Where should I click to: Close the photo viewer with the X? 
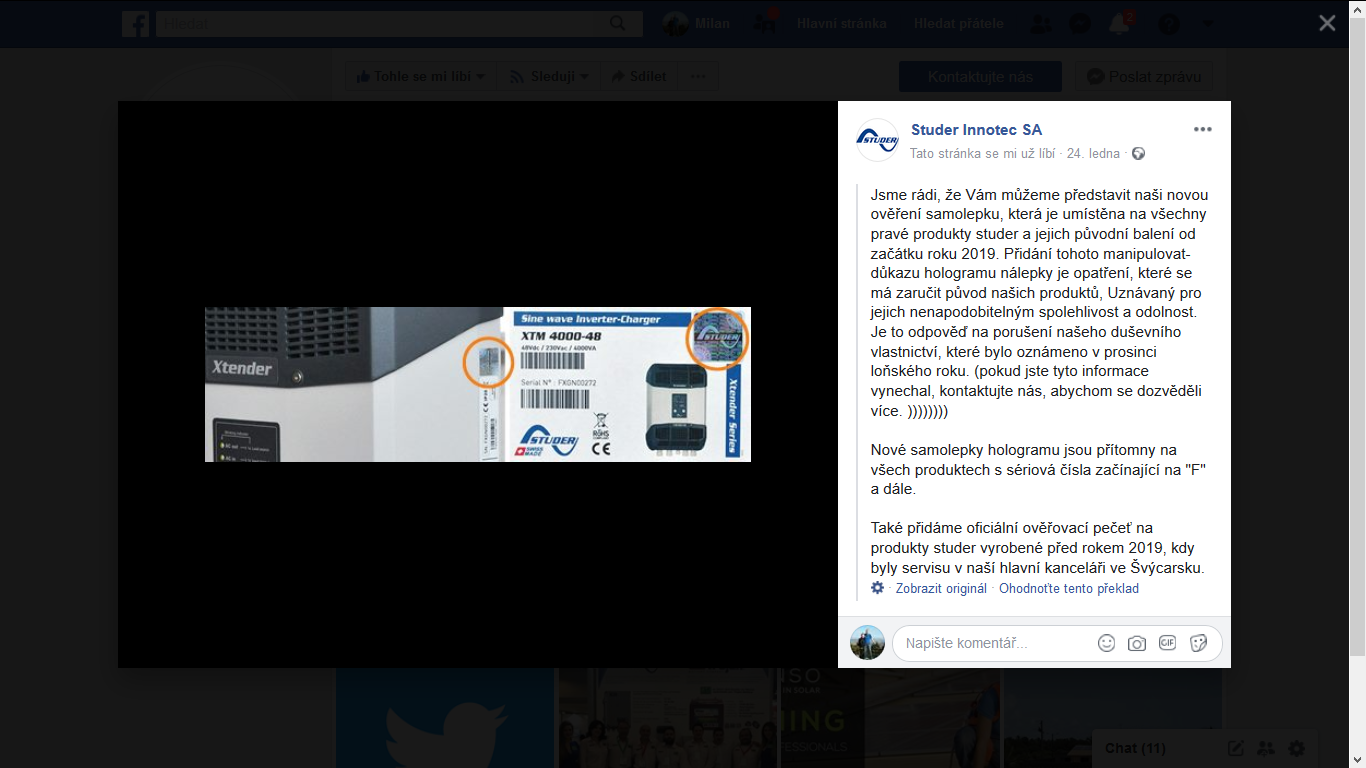[1327, 23]
